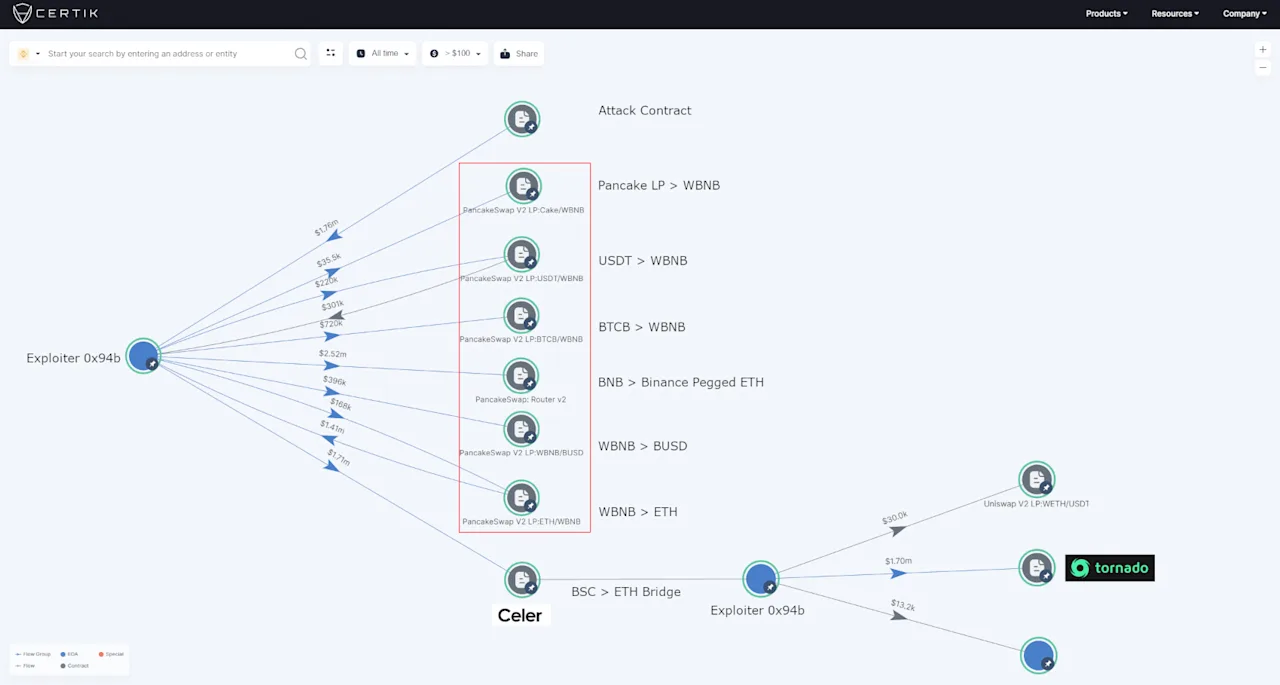Open the Products menu

(x=1106, y=14)
